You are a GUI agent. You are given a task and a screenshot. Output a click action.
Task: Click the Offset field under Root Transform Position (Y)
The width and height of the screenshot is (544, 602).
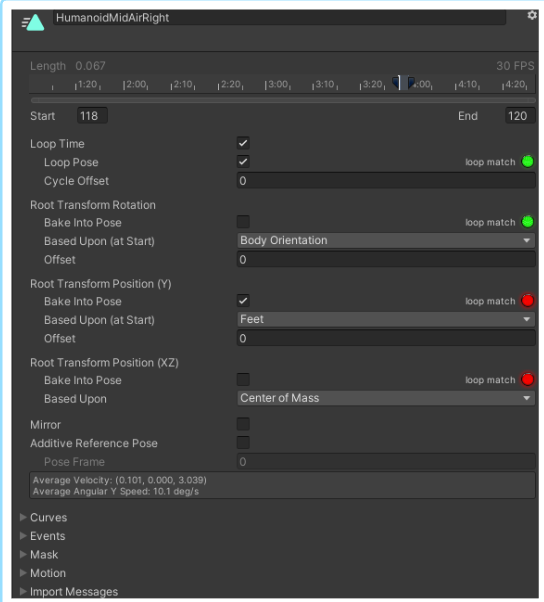386,338
